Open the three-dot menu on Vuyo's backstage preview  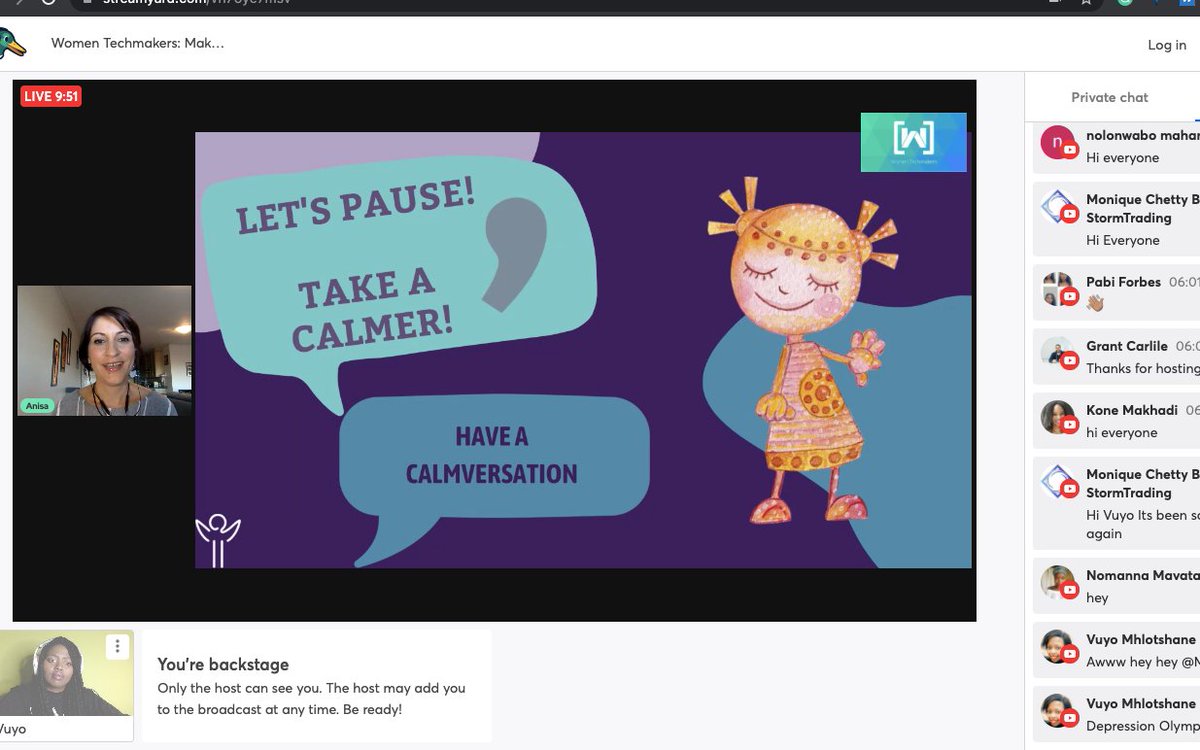coord(117,646)
